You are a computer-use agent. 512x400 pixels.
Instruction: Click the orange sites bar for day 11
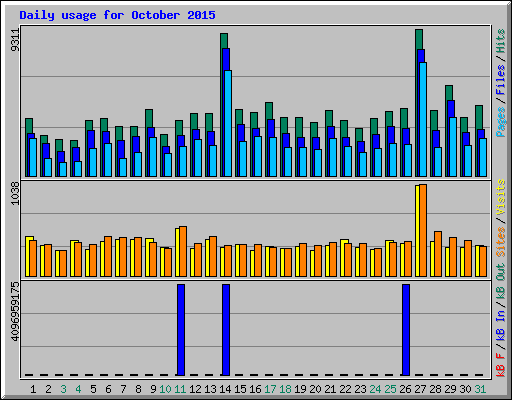pos(183,251)
